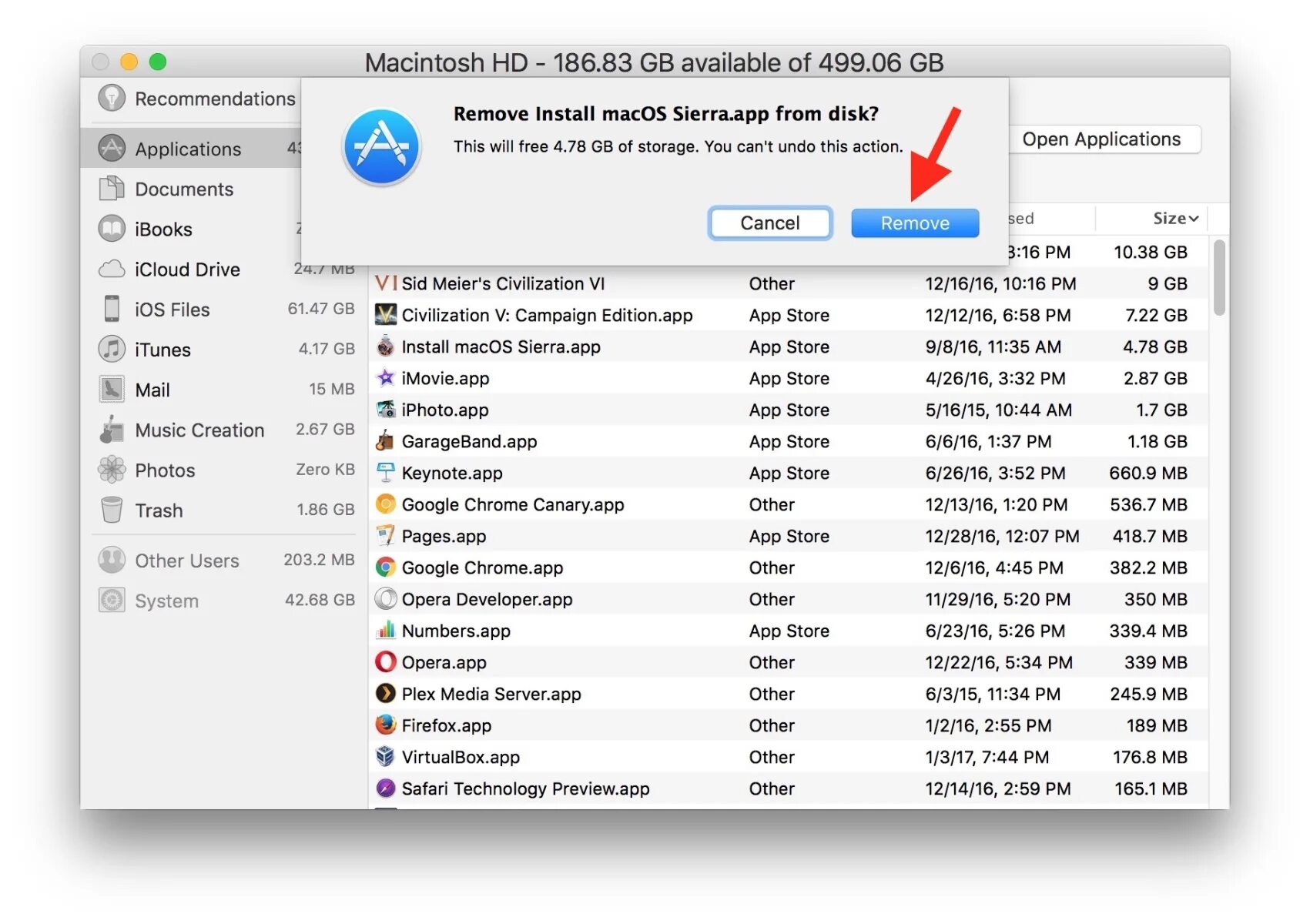Click the App Store icon in dialog

[382, 146]
